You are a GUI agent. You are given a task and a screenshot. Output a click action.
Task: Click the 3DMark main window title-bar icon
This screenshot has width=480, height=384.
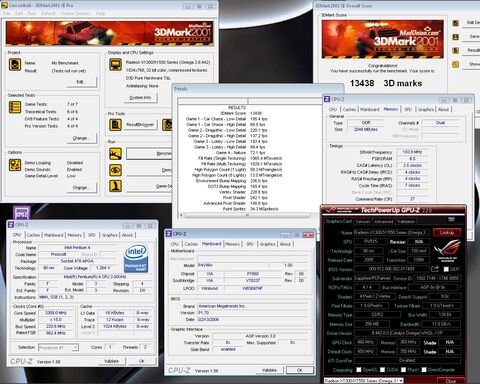[5, 5]
